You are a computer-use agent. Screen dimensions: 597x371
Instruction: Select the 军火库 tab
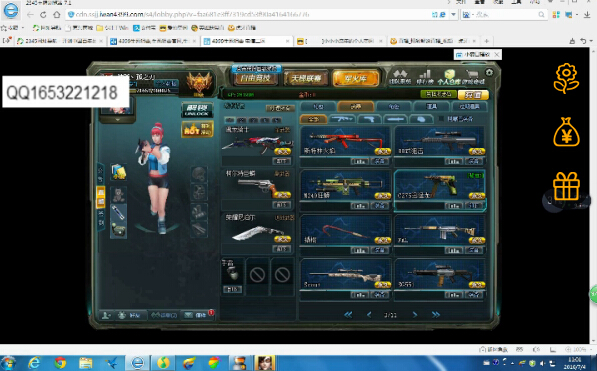(356, 78)
